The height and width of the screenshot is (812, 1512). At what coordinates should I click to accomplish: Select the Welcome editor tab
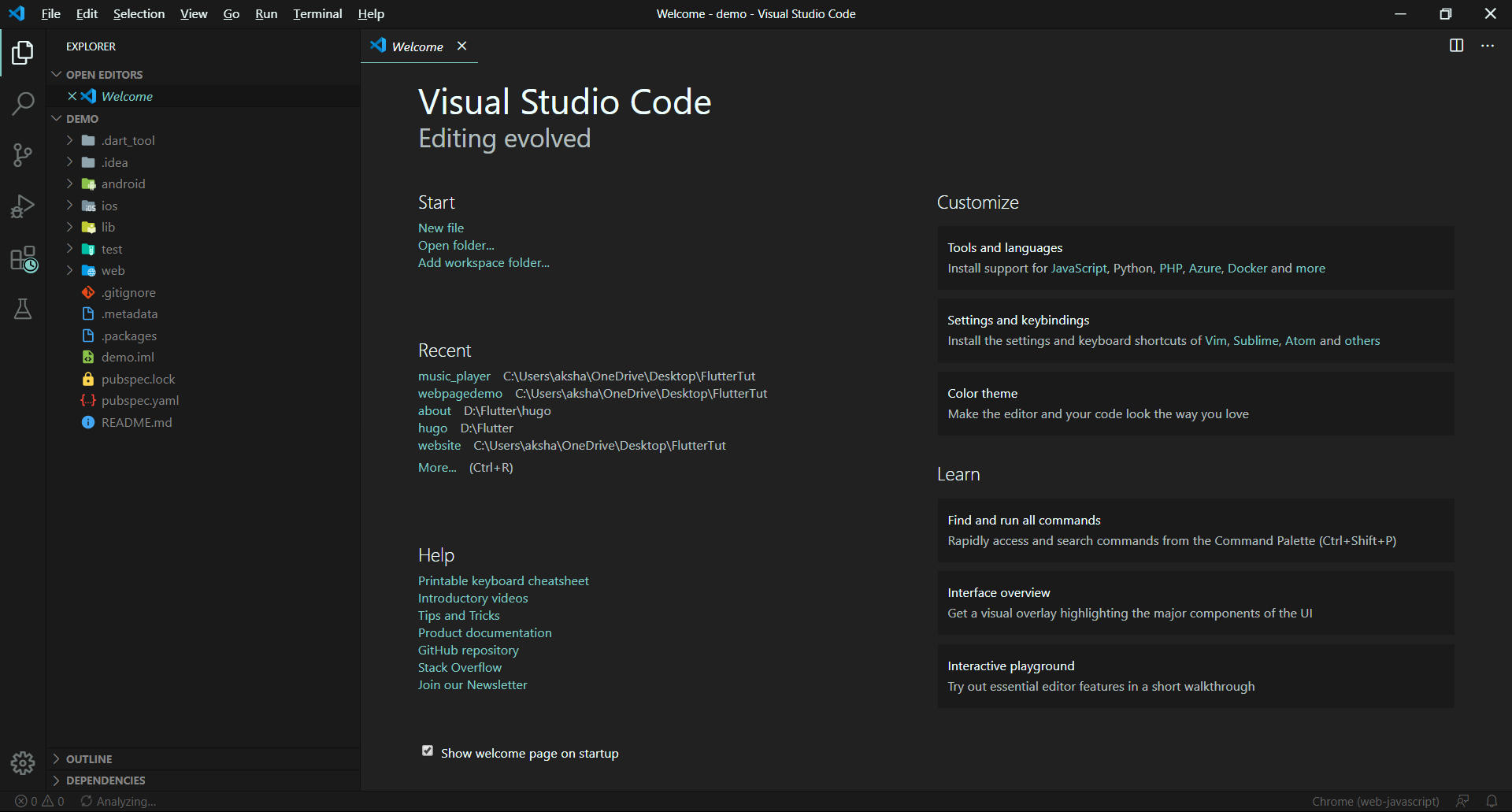click(x=418, y=46)
